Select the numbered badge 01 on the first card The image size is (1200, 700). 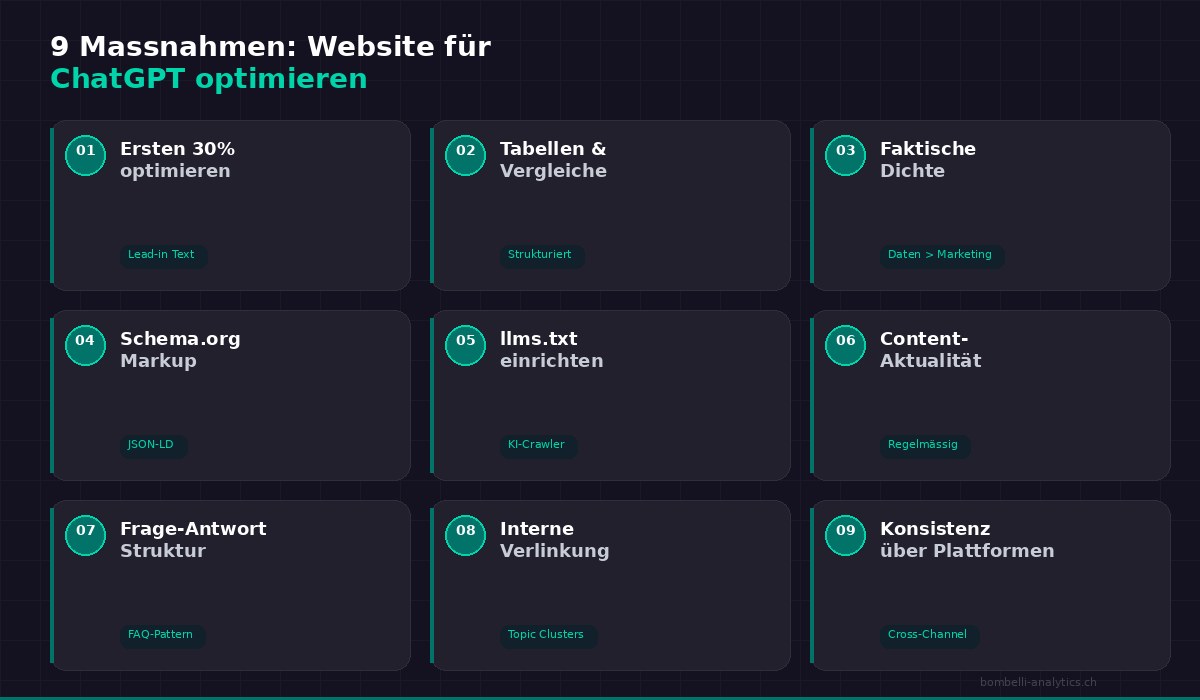tap(85, 155)
